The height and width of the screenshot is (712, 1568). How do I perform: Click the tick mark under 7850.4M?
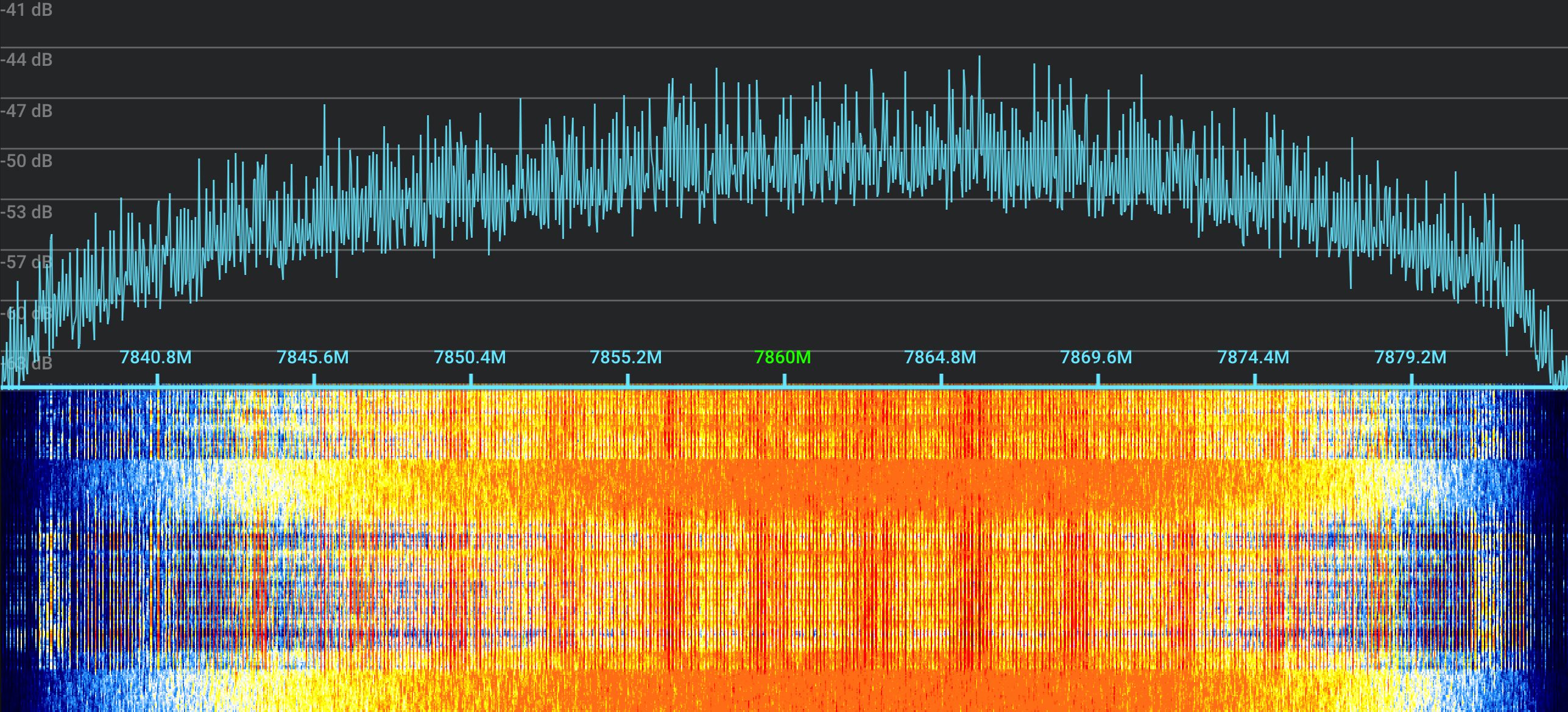(471, 380)
